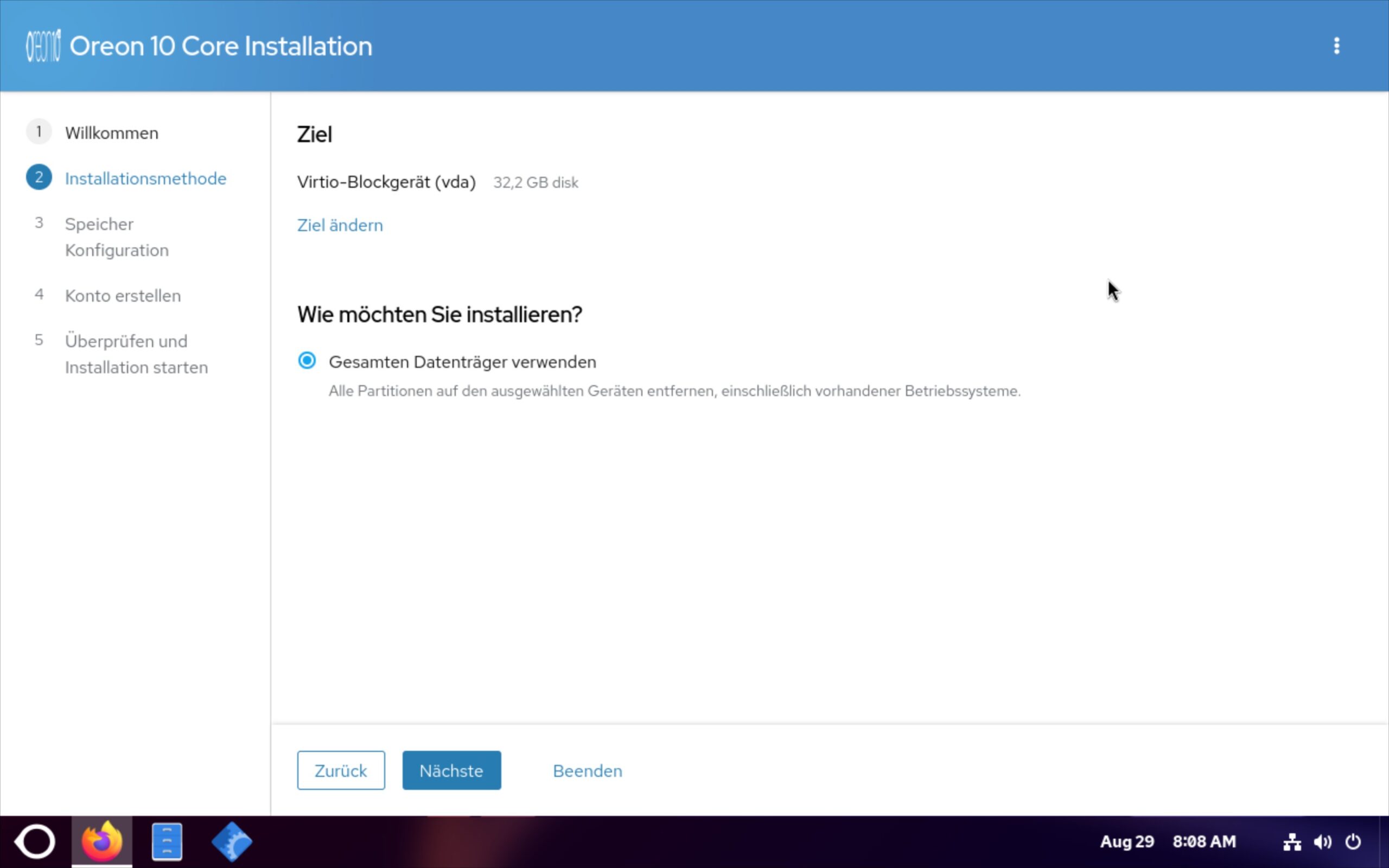The height and width of the screenshot is (868, 1389).
Task: Open the volume tray icon
Action: (1323, 842)
